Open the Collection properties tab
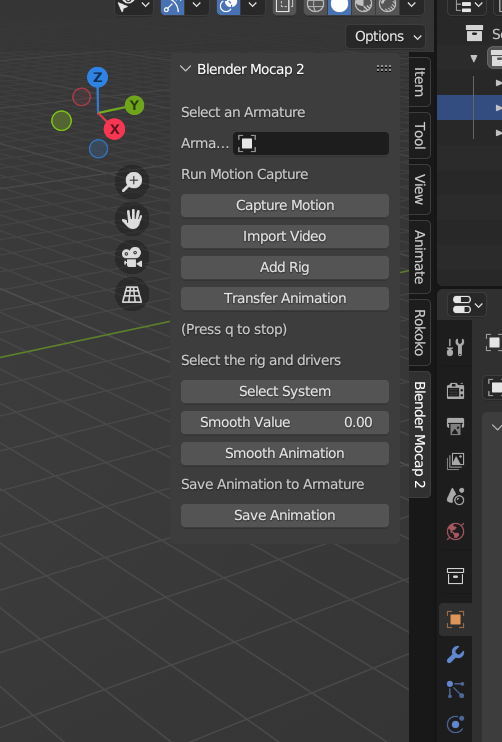Screen dimensions: 502x742 tap(456, 576)
